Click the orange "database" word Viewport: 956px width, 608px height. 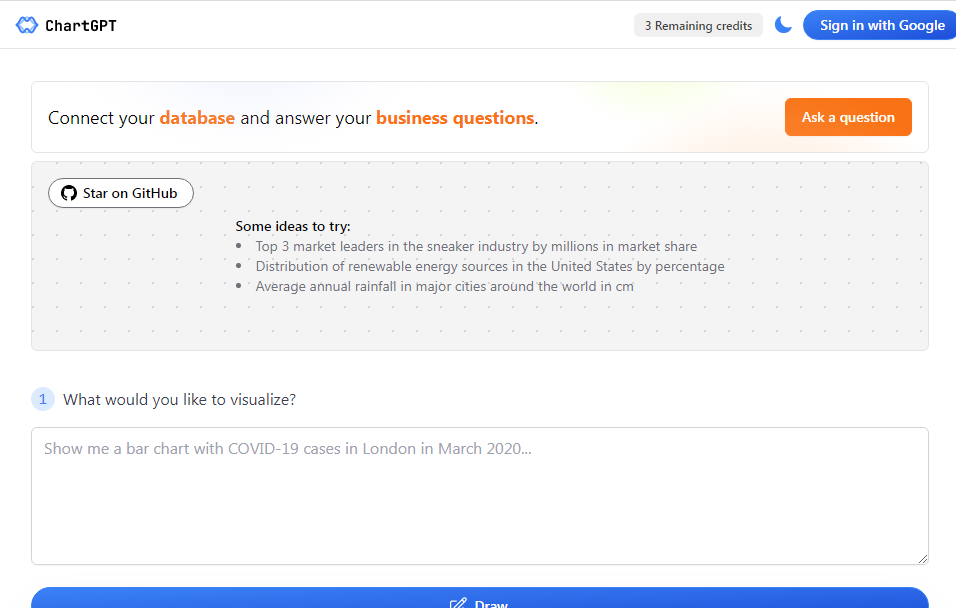click(197, 118)
